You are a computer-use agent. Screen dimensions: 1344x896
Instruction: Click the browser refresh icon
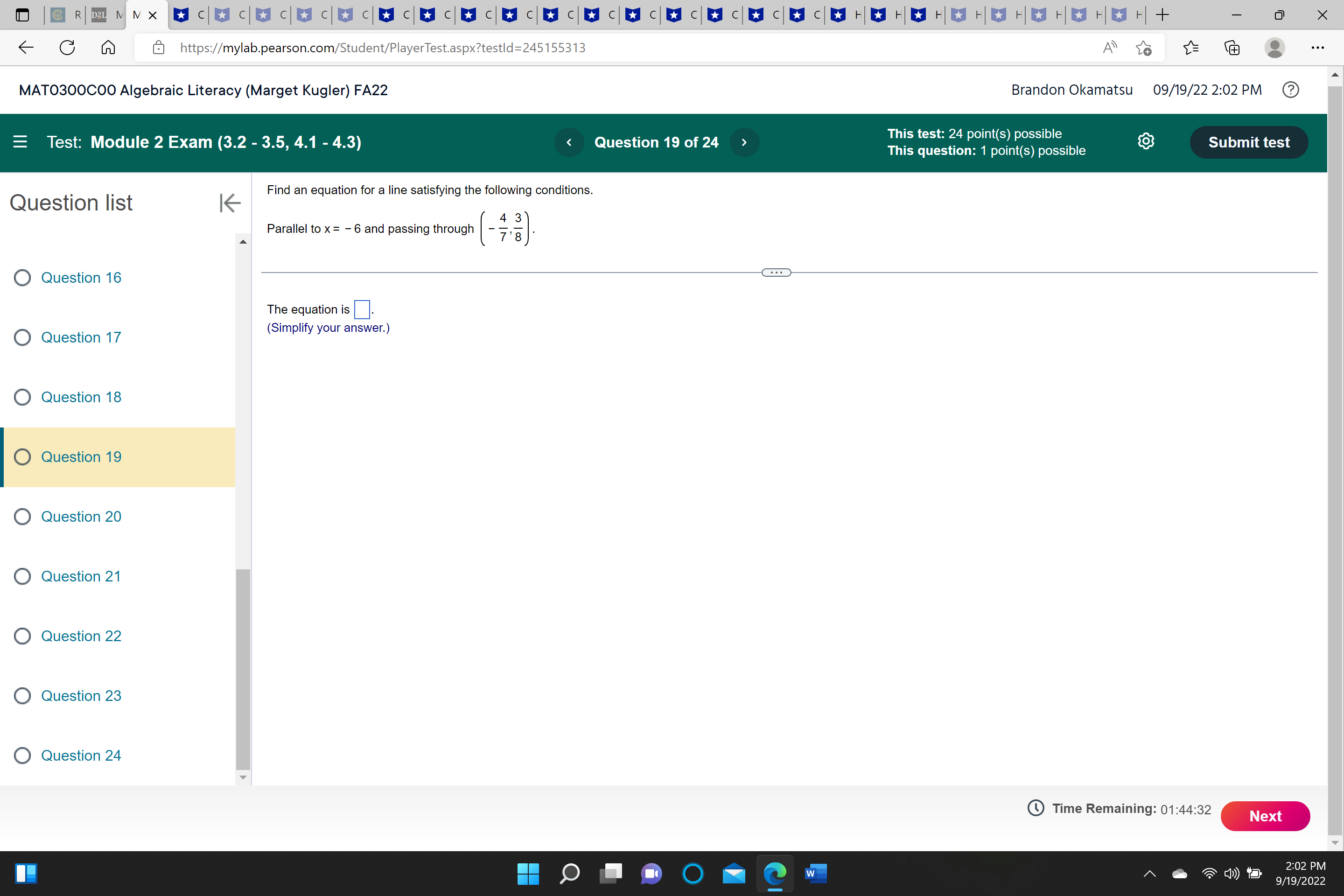67,48
